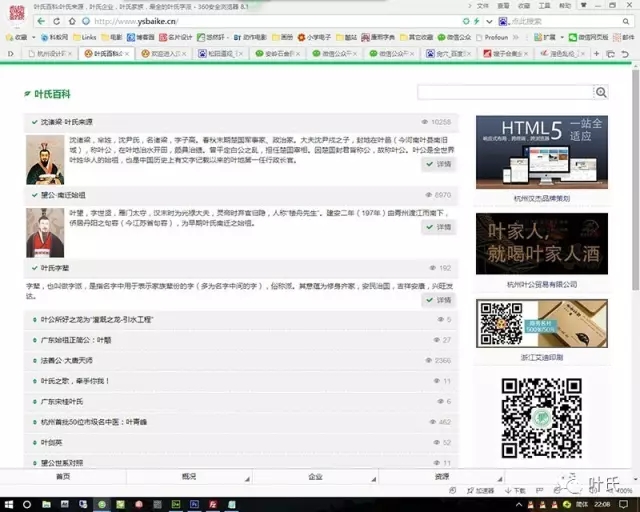The height and width of the screenshot is (512, 640).
Task: Click the Baidu paw search engine icon
Action: point(503,21)
